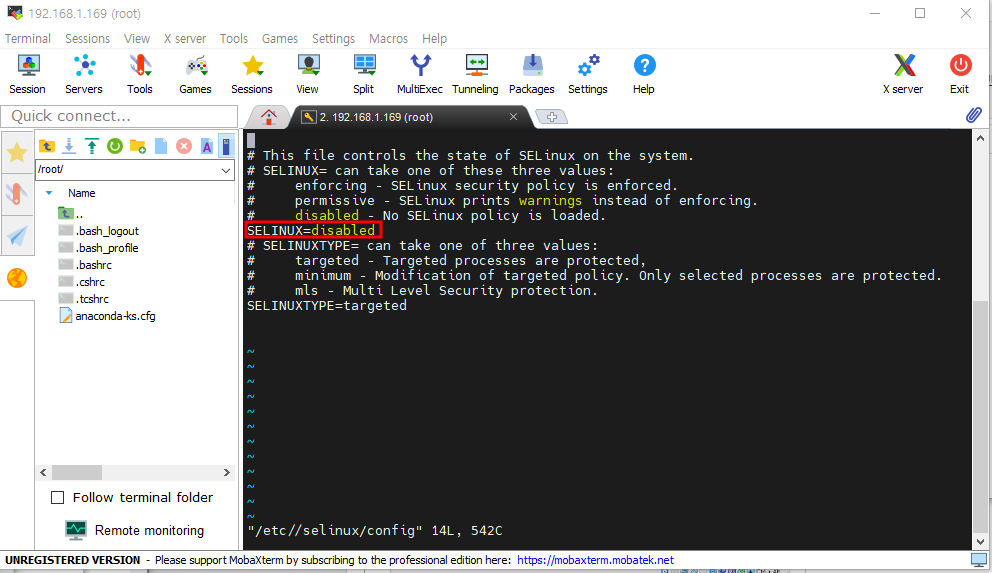
Task: Select the anaconda-ks.cfg file
Action: [x=107, y=316]
